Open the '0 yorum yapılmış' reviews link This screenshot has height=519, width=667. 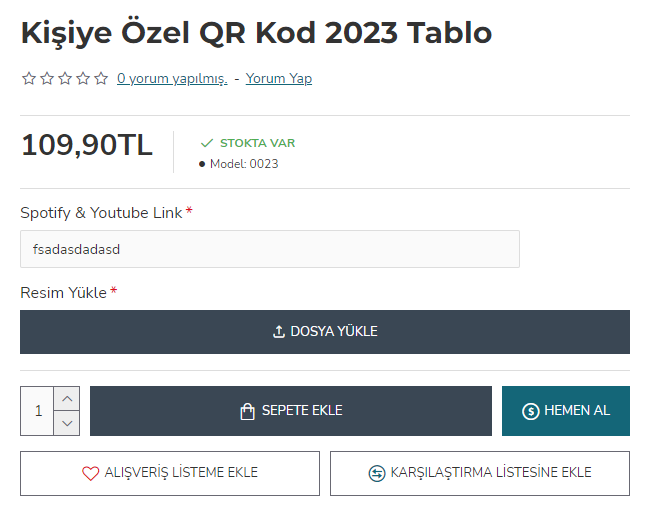pyautogui.click(x=172, y=79)
